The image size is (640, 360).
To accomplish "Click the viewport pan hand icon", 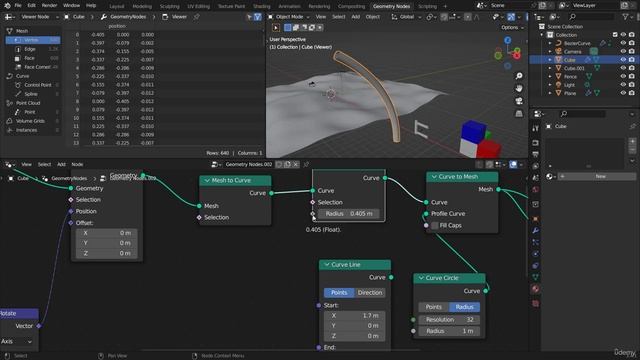I will coord(519,89).
